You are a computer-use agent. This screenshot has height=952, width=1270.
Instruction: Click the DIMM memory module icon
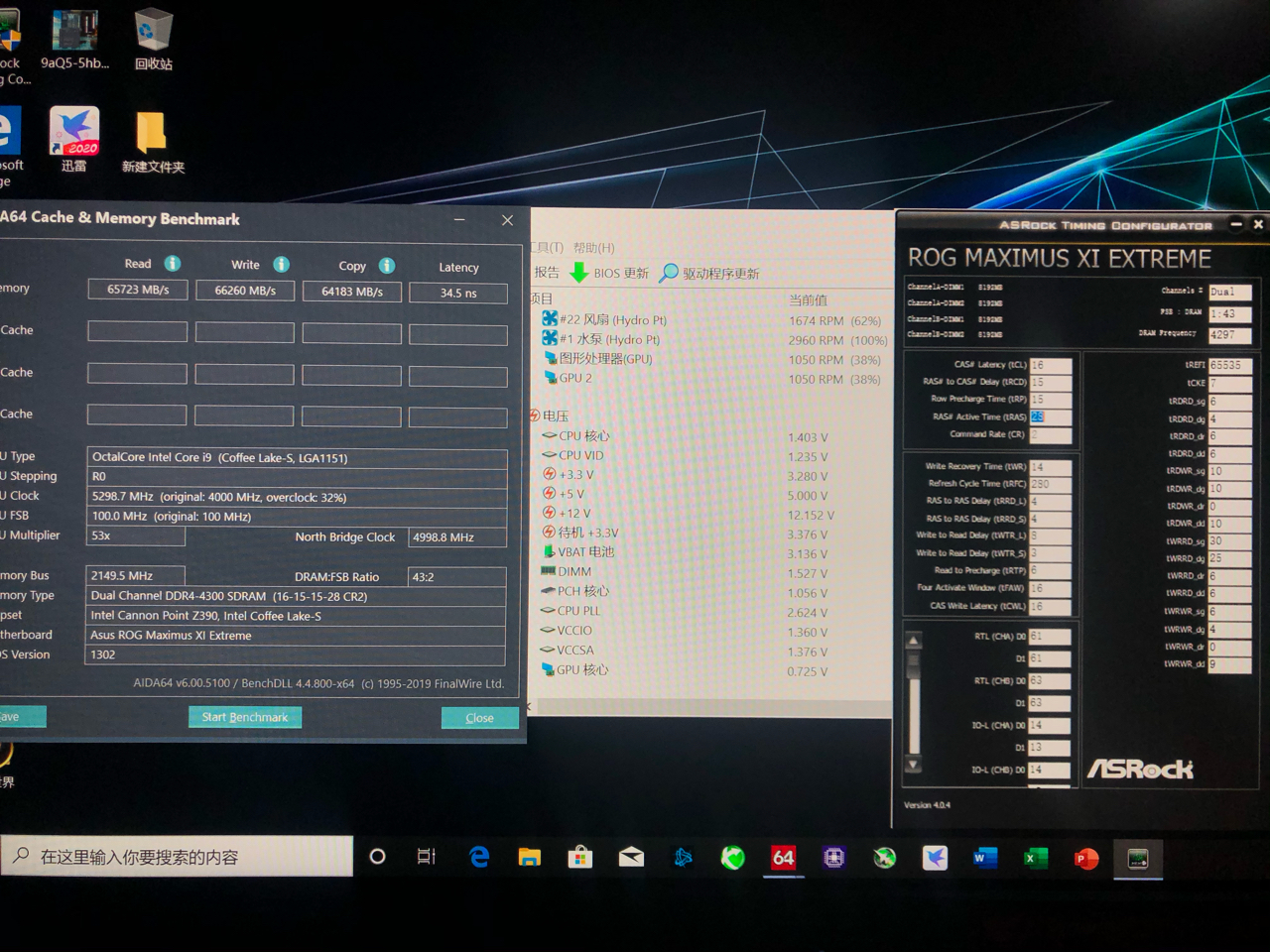pyautogui.click(x=548, y=571)
